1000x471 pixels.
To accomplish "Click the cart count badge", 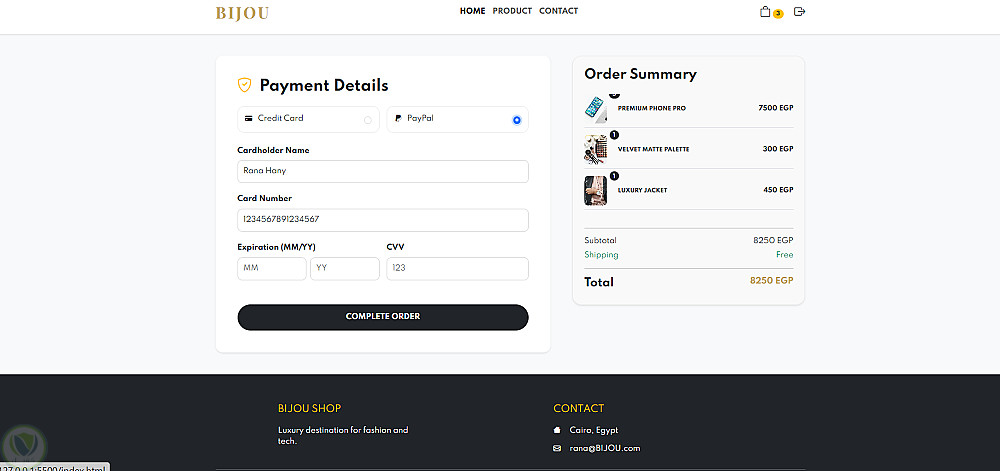I will tap(778, 14).
